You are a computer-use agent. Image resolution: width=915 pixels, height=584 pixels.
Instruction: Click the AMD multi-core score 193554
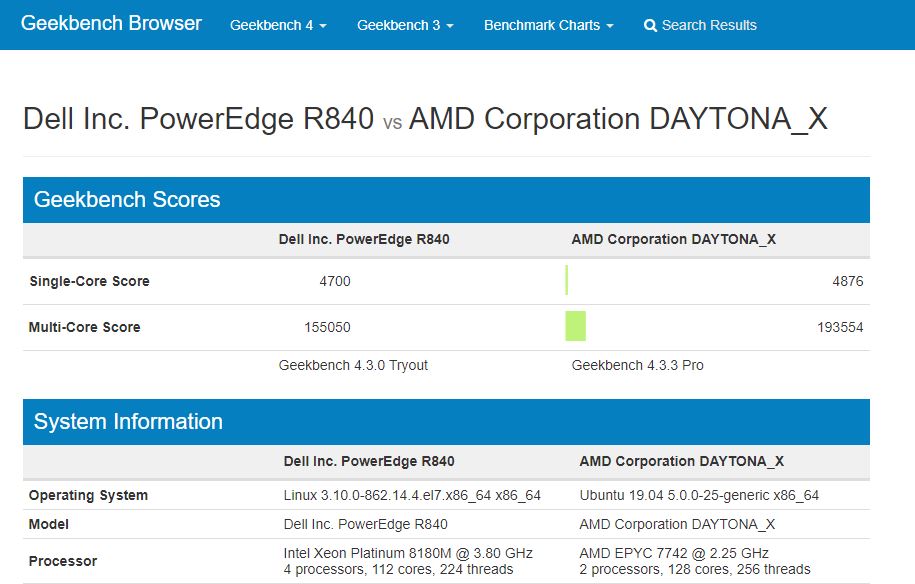[x=839, y=327]
